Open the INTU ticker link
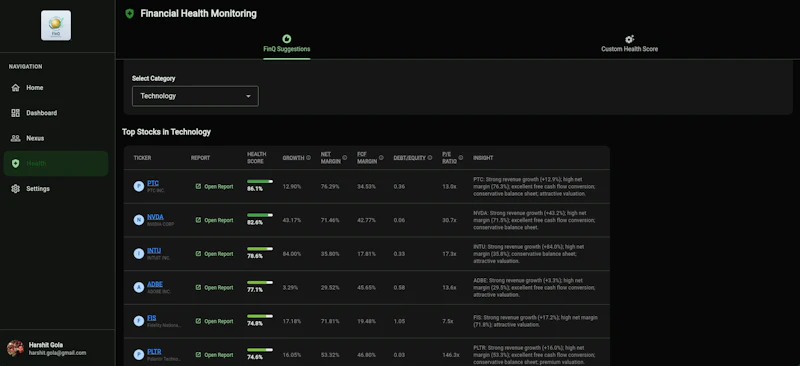 [x=154, y=251]
